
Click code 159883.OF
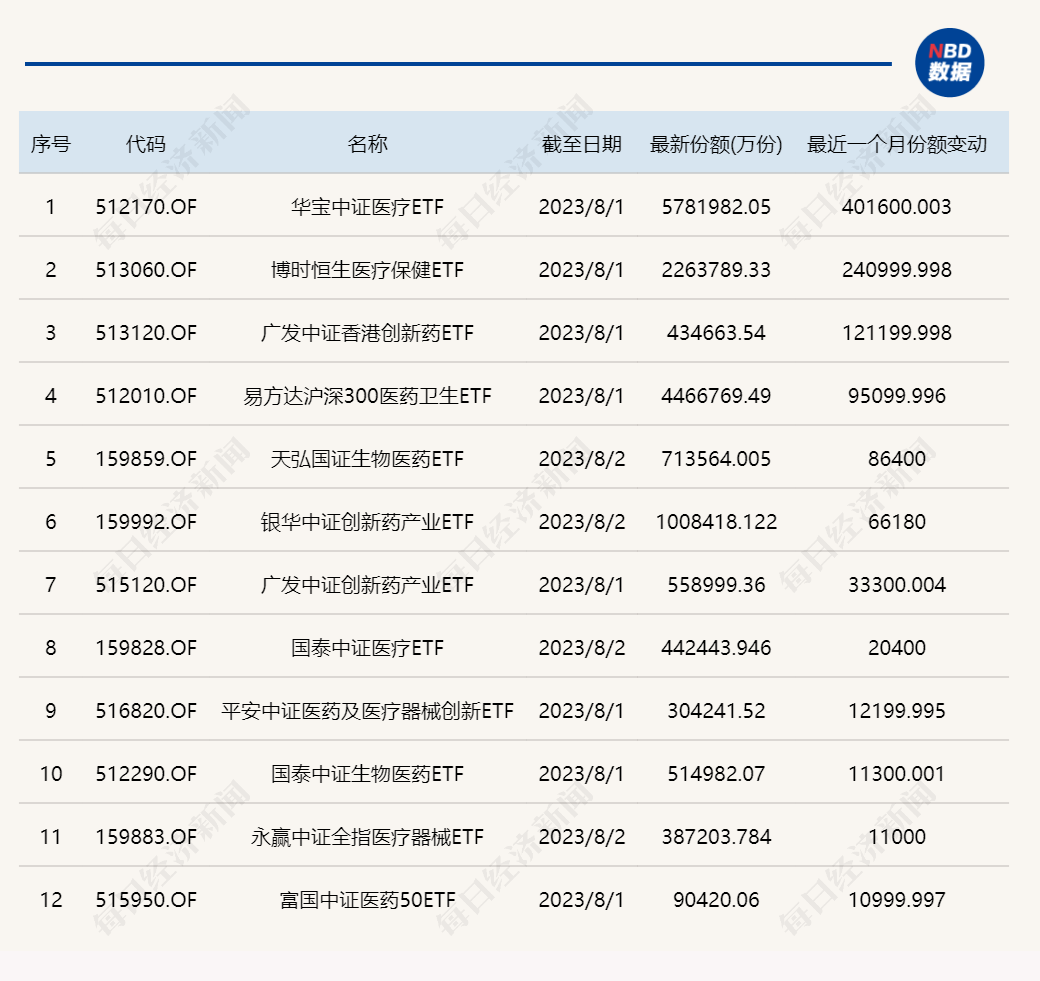[146, 837]
